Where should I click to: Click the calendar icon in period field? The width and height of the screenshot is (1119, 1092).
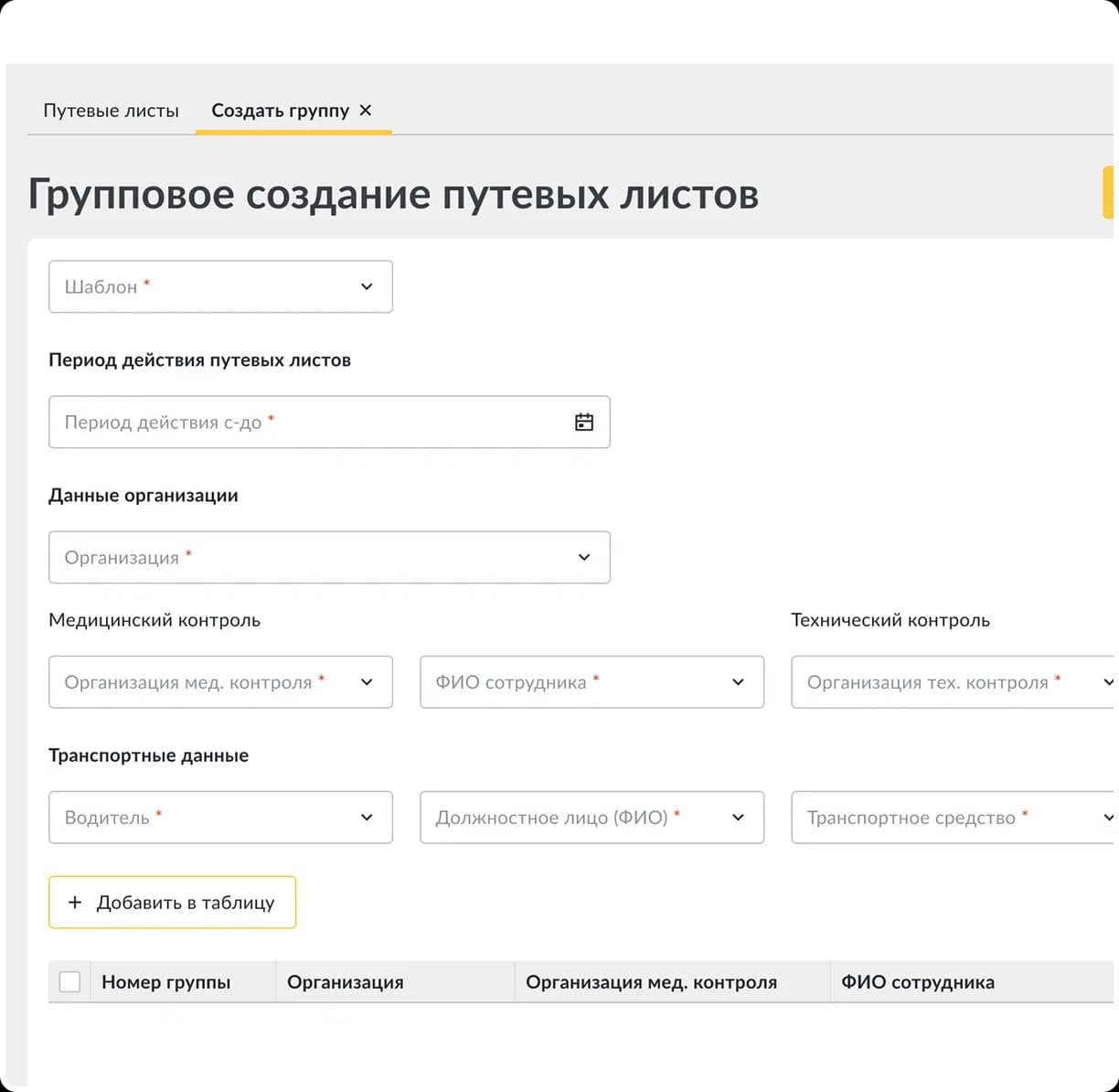584,422
